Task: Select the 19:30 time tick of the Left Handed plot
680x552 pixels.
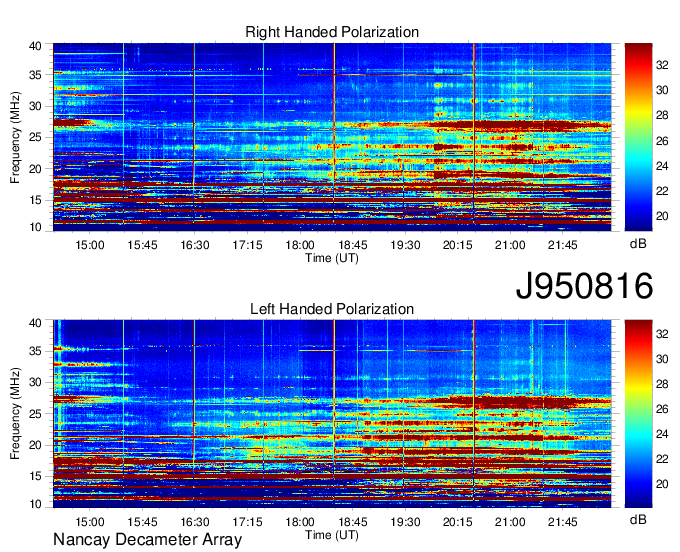Action: 405,522
